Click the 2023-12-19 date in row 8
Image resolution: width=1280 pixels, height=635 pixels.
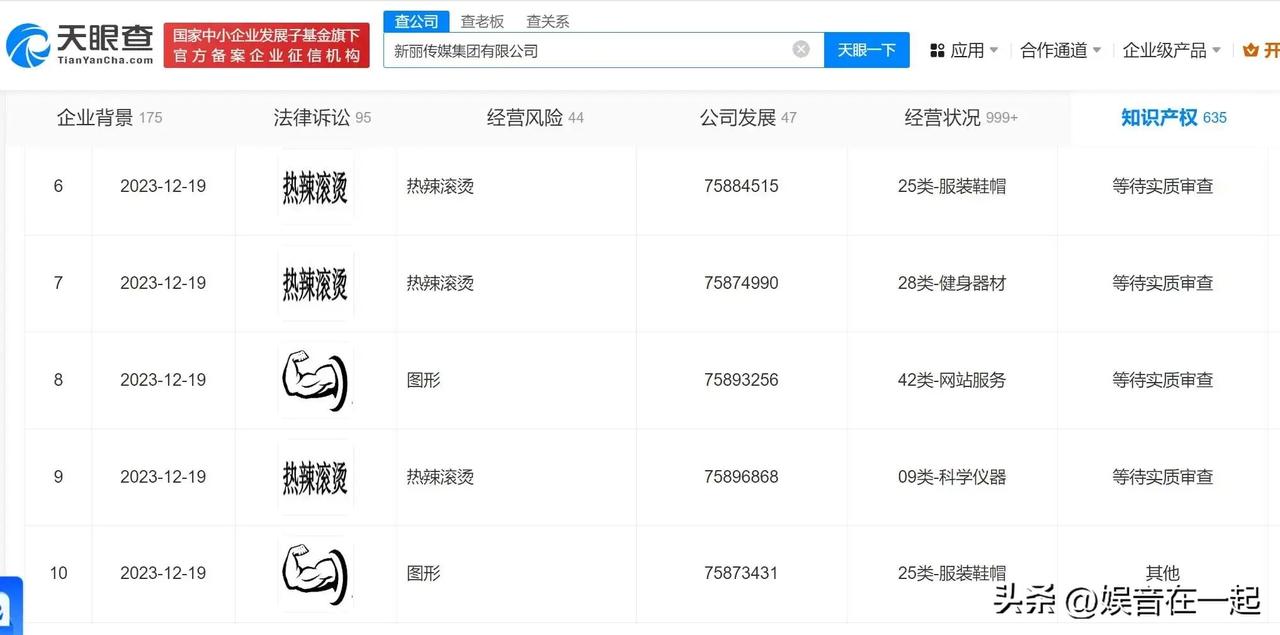coord(163,380)
